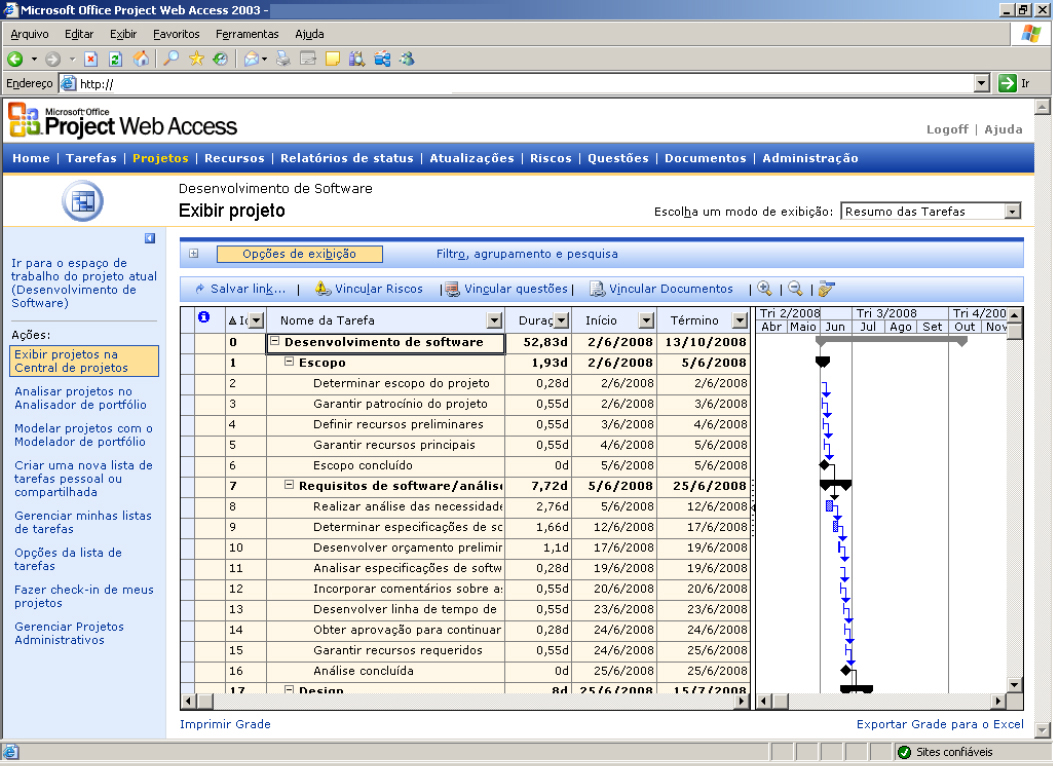Open the Administração tab
Image resolution: width=1053 pixels, height=766 pixels.
(x=810, y=158)
